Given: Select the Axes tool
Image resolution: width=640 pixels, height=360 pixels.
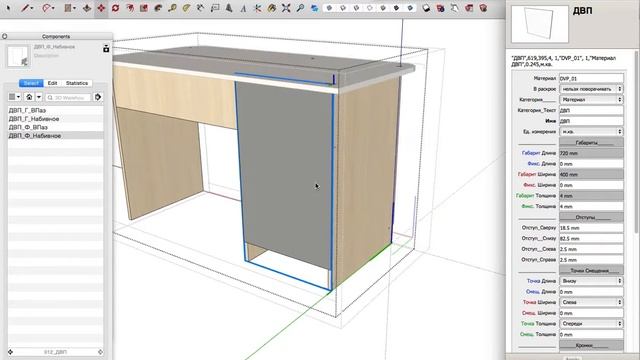Looking at the screenshot, I should click(258, 8).
